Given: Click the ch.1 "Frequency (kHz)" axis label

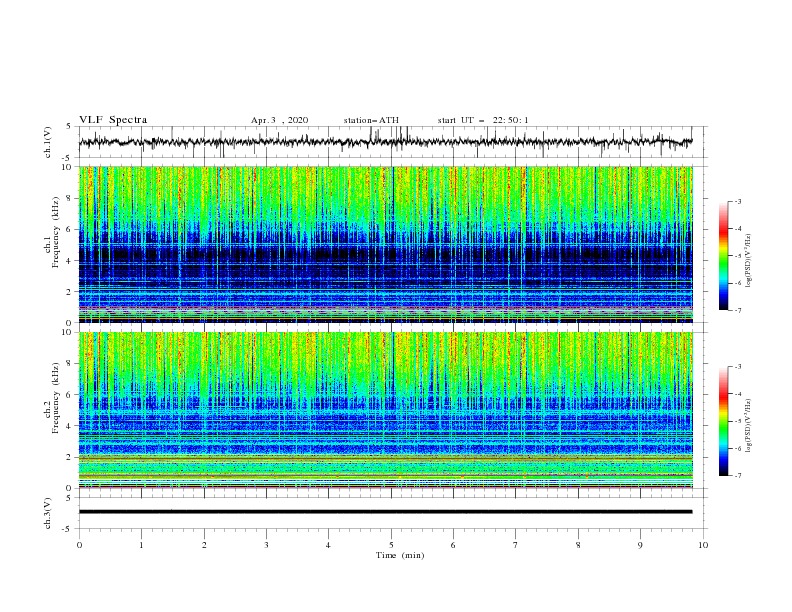Looking at the screenshot, I should [x=56, y=233].
